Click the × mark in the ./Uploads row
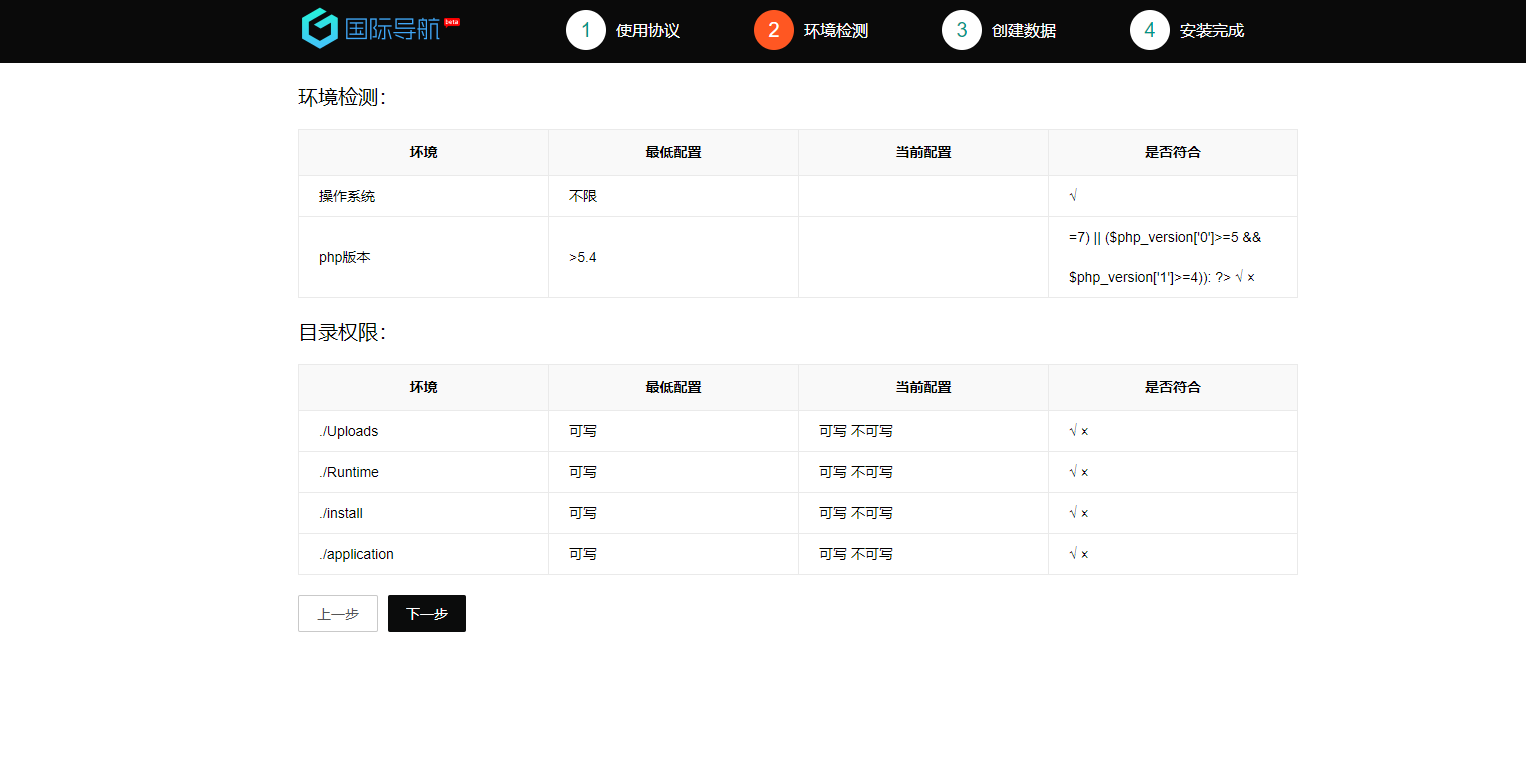The image size is (1526, 772). coord(1084,431)
